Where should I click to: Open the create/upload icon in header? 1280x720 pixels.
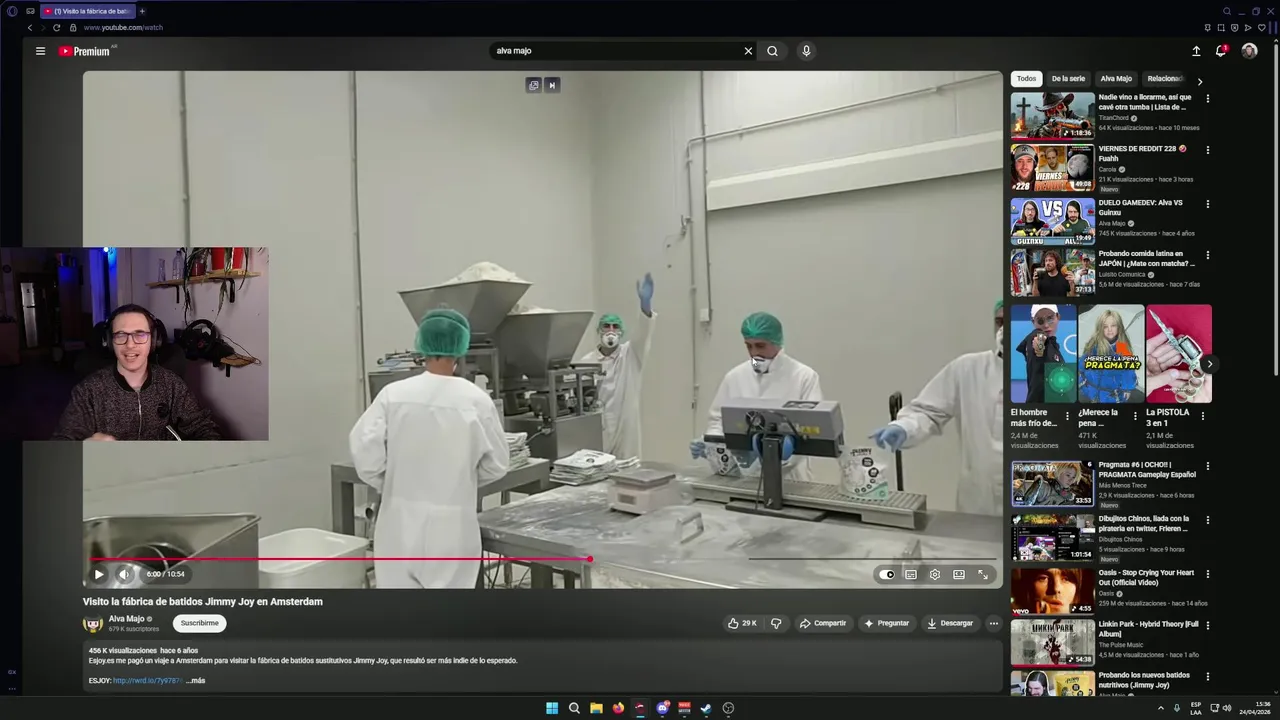tap(1196, 51)
